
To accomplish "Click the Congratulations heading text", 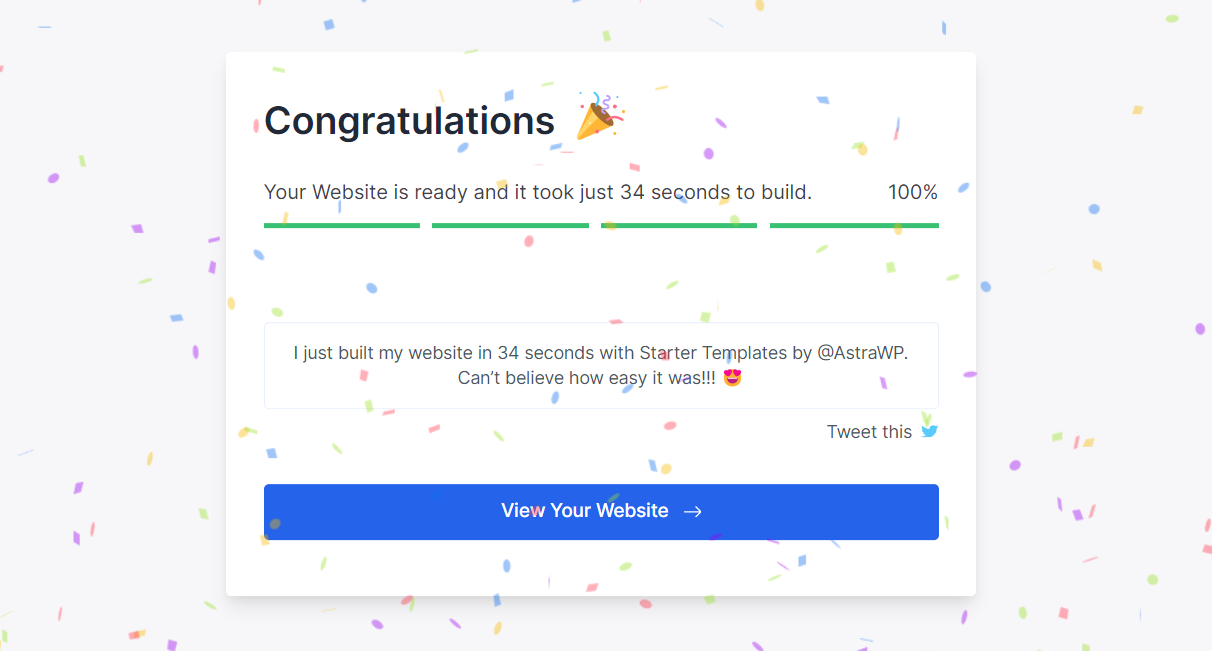I will pos(409,121).
